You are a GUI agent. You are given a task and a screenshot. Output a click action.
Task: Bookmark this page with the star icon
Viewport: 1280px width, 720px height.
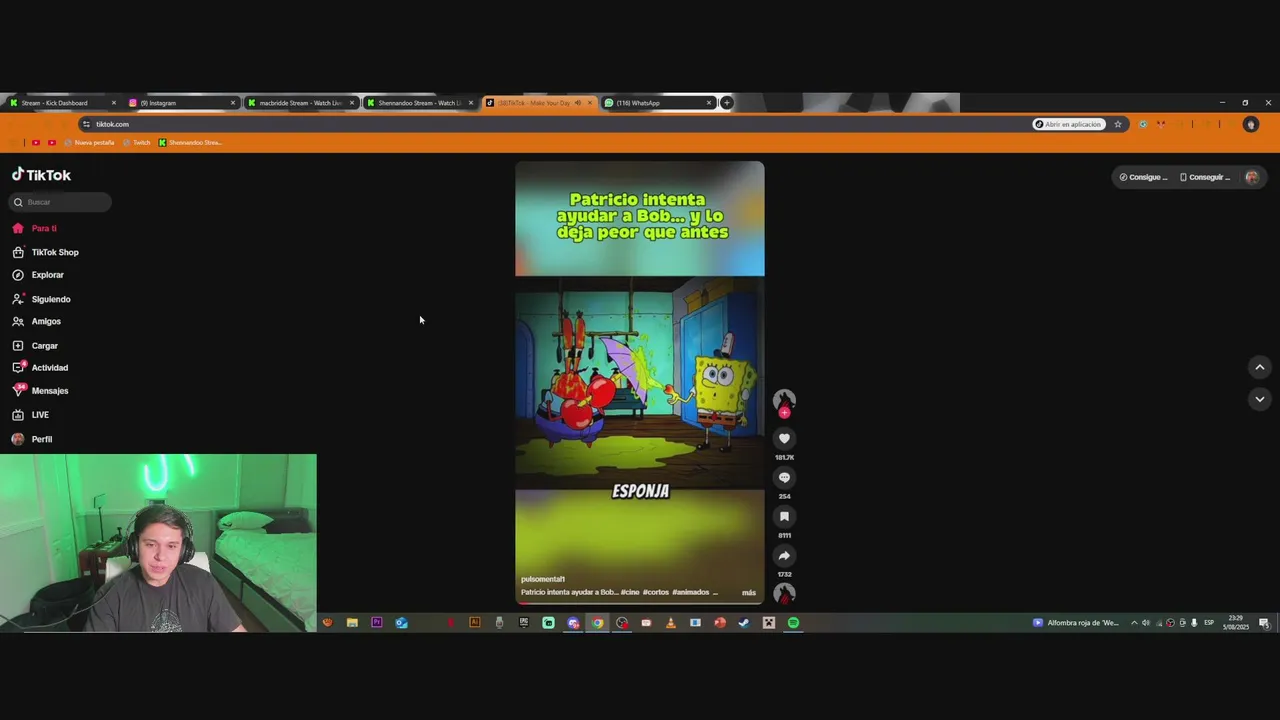[1118, 124]
